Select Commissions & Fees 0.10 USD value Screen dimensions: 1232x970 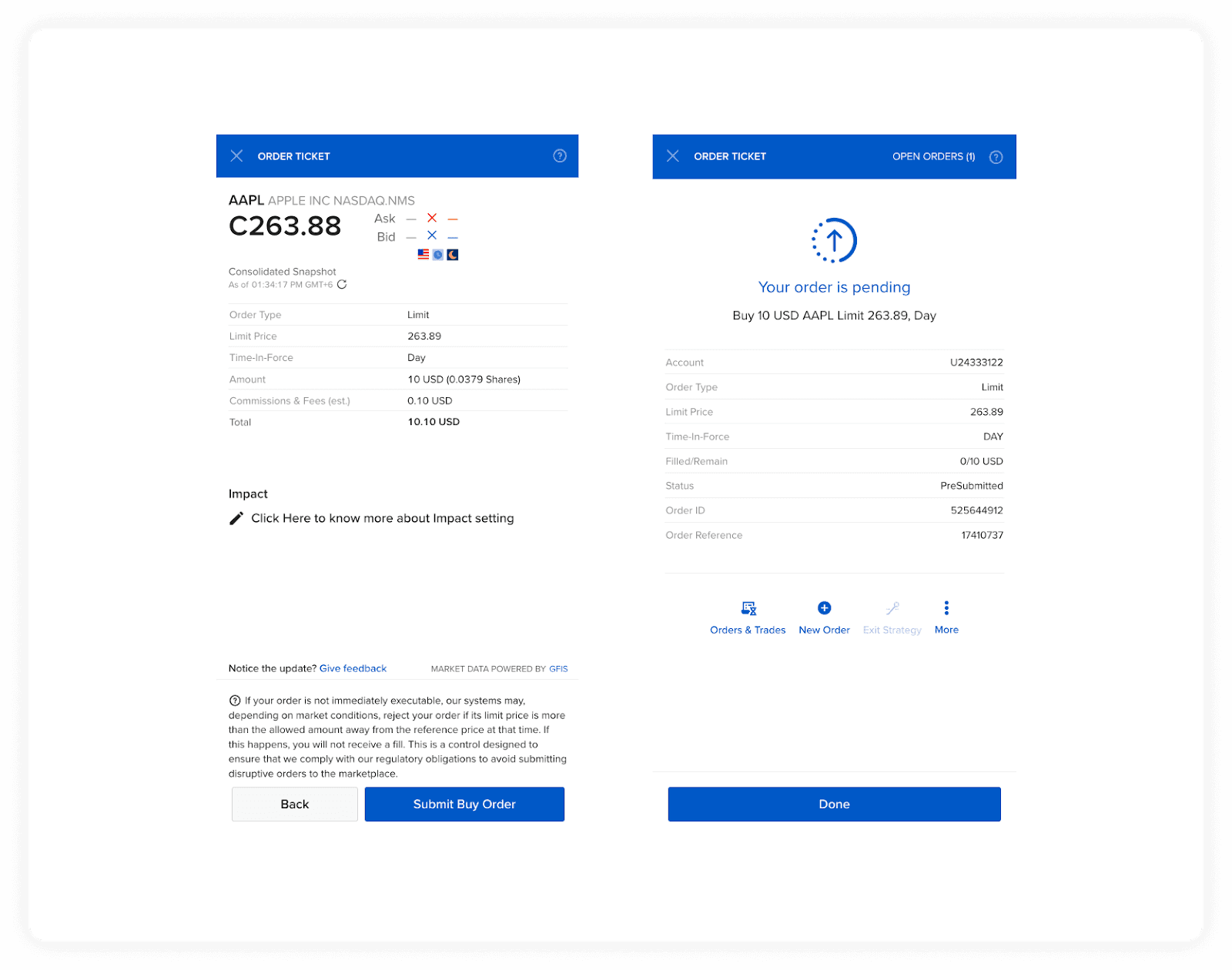[x=430, y=401]
